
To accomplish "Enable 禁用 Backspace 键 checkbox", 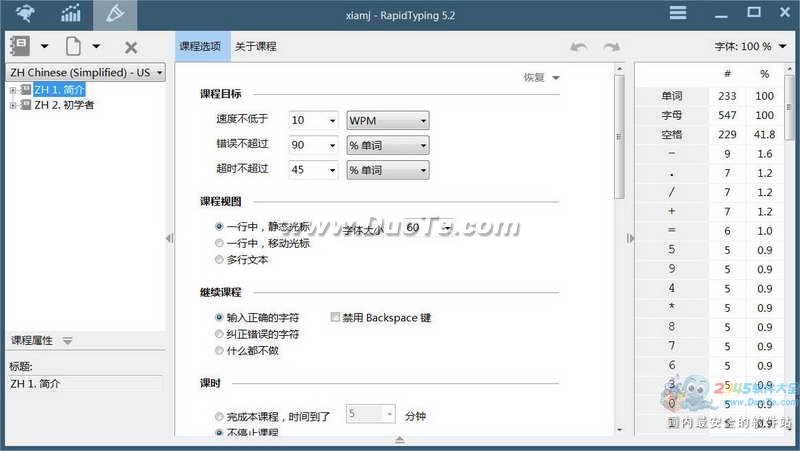I will [x=335, y=317].
